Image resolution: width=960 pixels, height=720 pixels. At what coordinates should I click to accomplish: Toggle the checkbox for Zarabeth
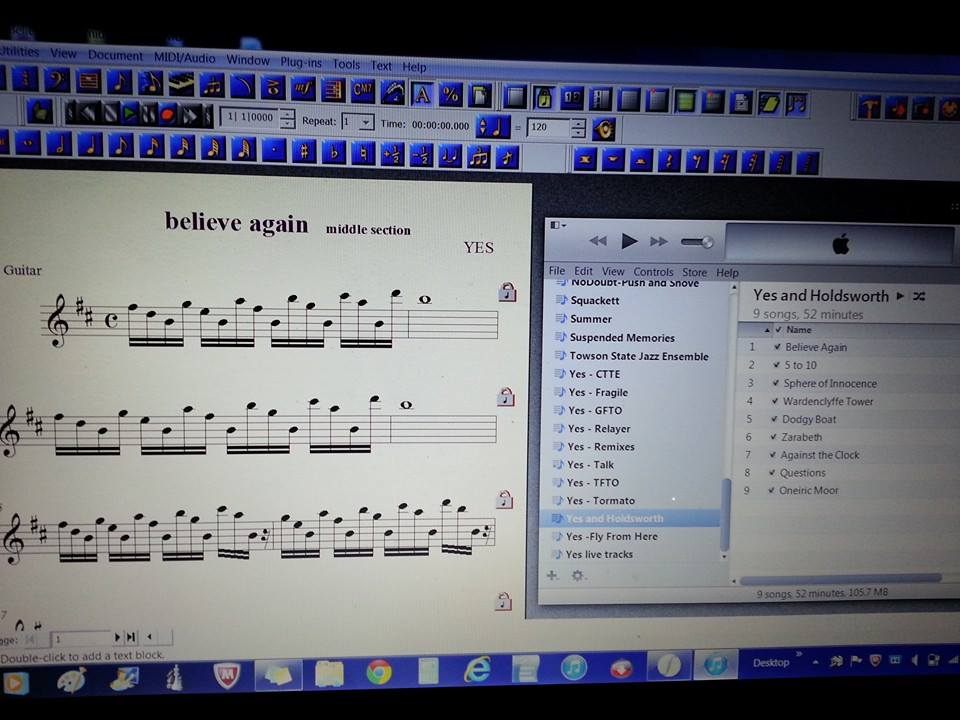(x=774, y=437)
